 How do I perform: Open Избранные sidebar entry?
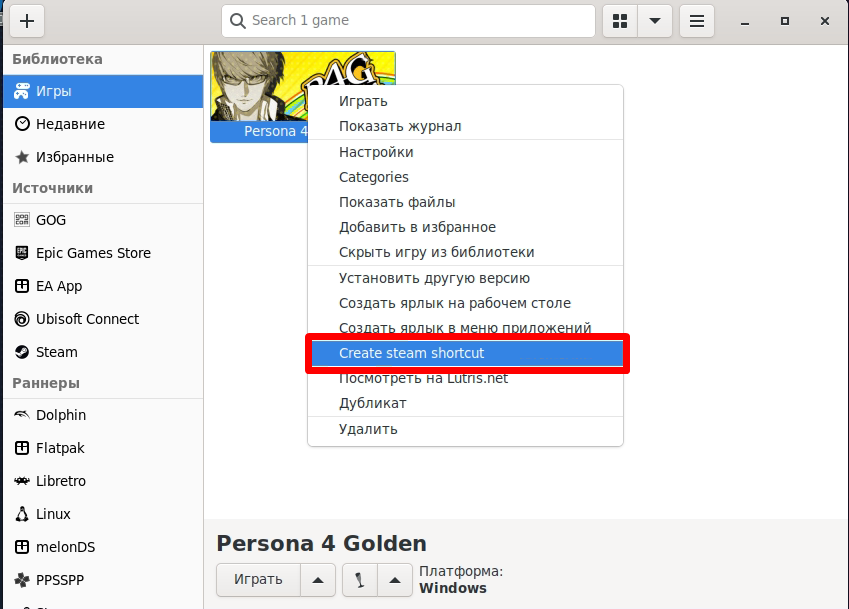coord(103,157)
